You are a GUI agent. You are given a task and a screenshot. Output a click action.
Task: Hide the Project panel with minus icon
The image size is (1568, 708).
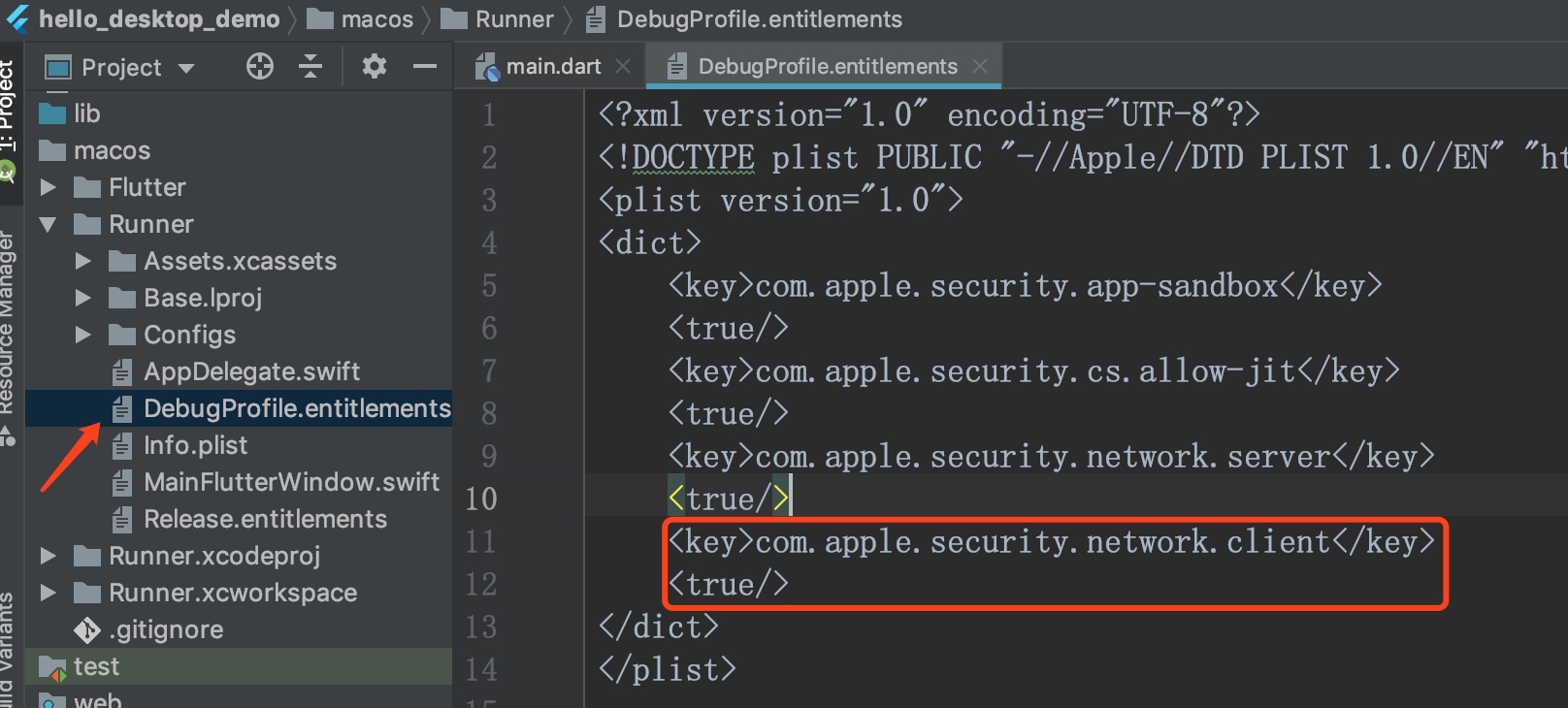coord(424,67)
